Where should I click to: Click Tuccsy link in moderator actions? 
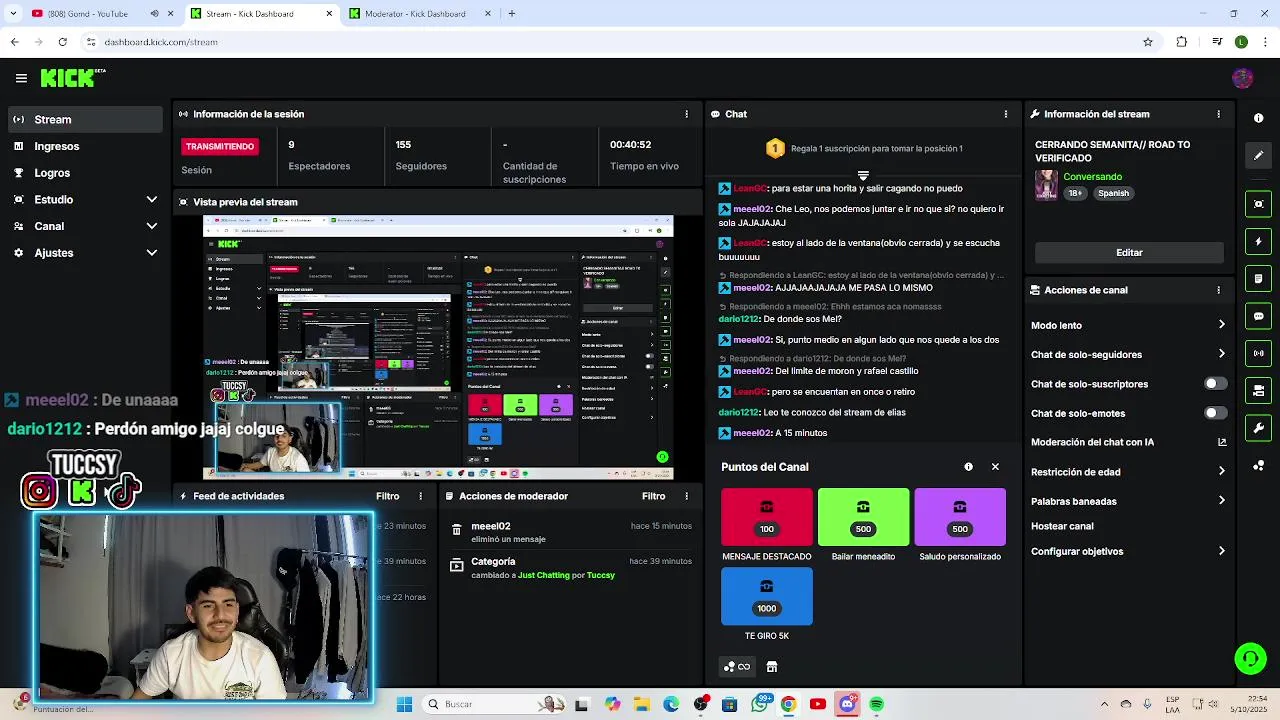600,575
